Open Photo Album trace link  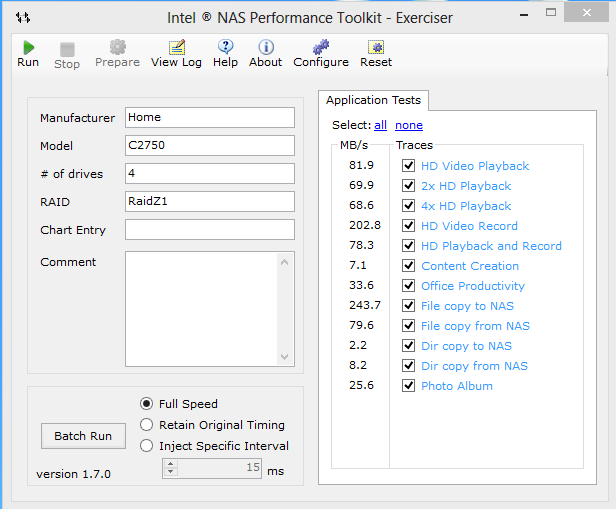(x=457, y=386)
